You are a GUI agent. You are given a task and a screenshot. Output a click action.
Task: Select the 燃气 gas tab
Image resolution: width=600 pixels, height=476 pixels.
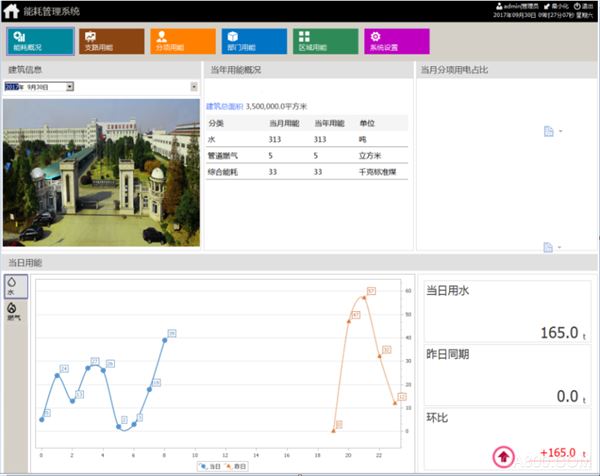pyautogui.click(x=15, y=311)
